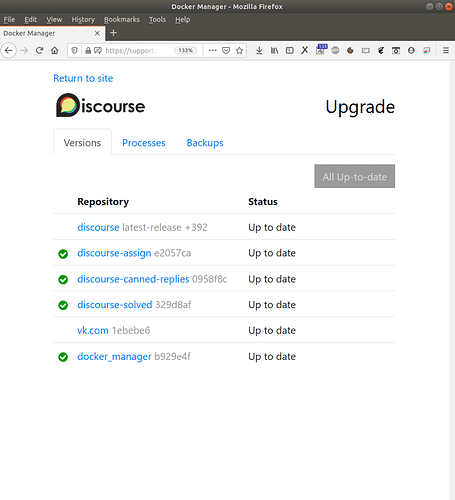Image resolution: width=455 pixels, height=500 pixels.
Task: Click the tracking protection shield icon
Action: click(x=74, y=51)
